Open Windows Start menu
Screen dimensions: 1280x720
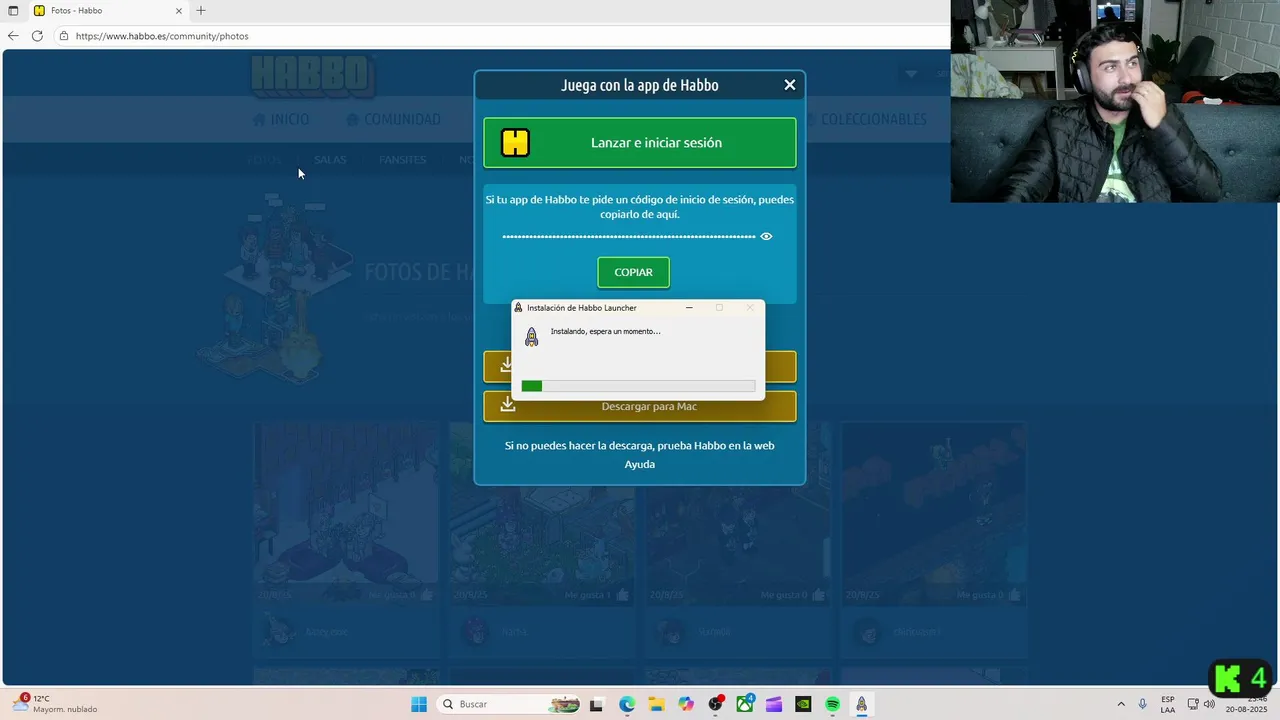pyautogui.click(x=419, y=704)
